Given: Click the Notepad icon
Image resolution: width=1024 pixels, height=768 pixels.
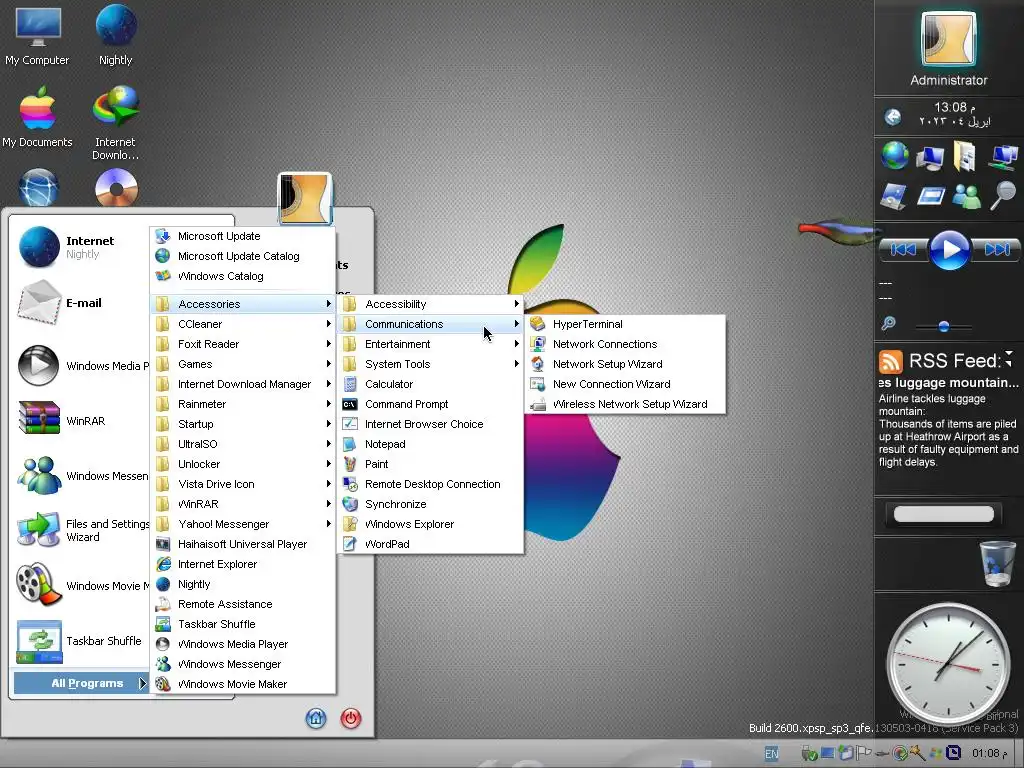Looking at the screenshot, I should pos(350,444).
